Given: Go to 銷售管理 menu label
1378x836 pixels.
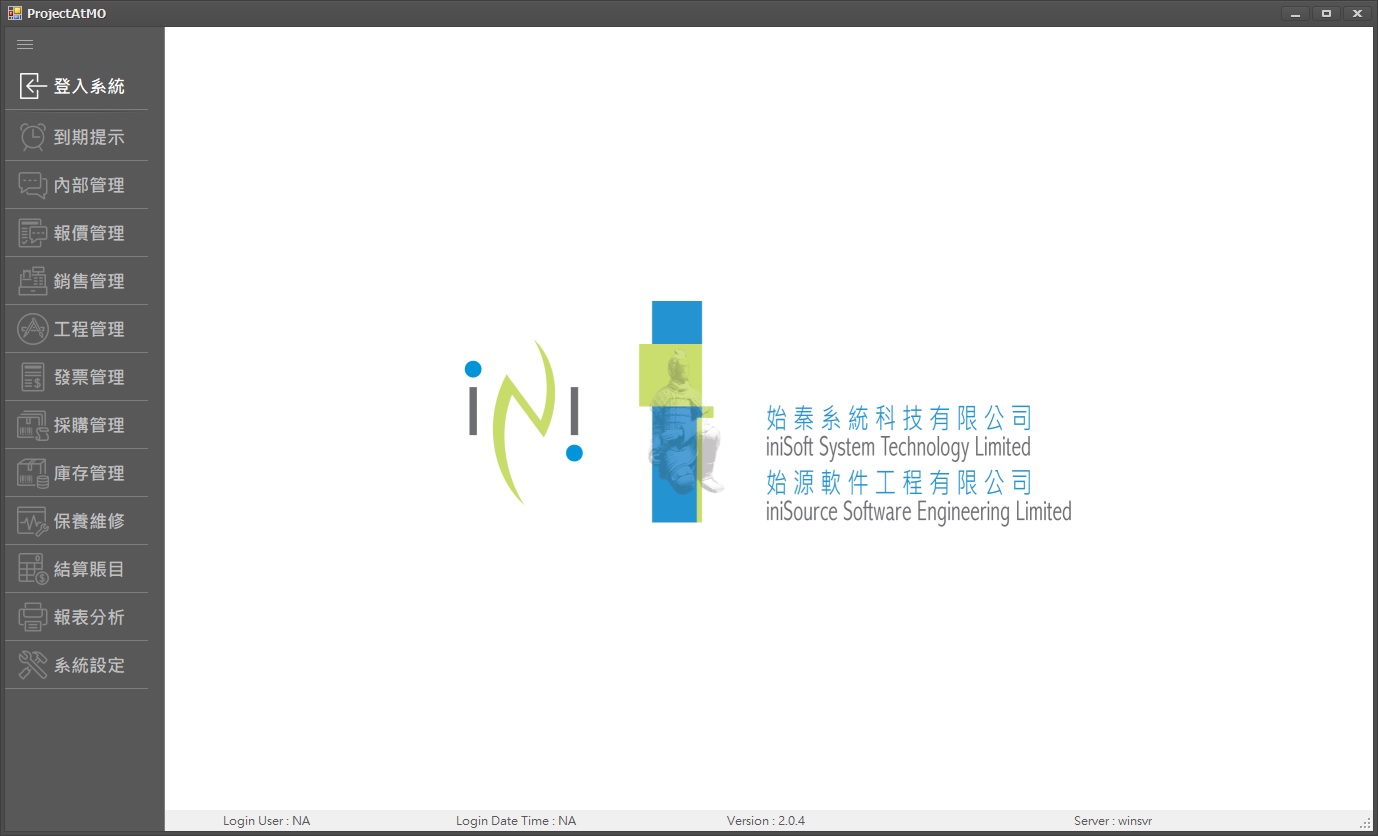Looking at the screenshot, I should click(89, 281).
